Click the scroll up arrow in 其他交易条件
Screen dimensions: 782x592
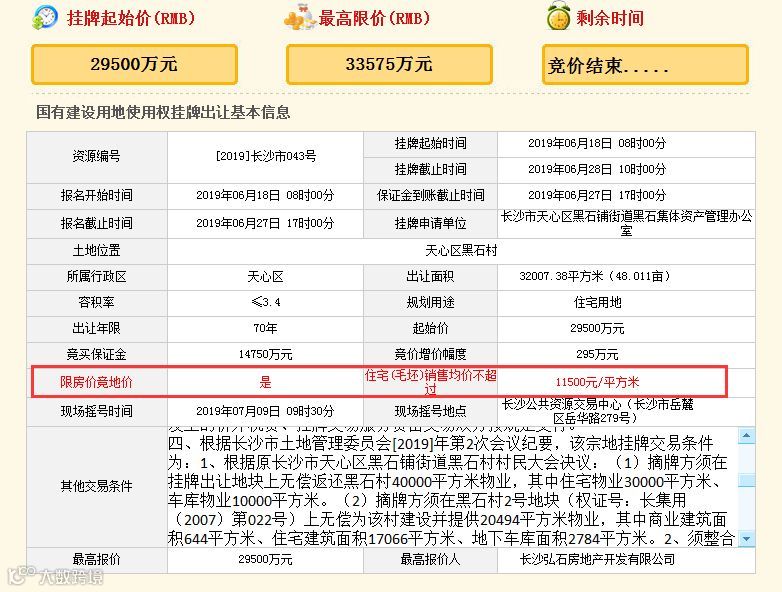coord(747,436)
